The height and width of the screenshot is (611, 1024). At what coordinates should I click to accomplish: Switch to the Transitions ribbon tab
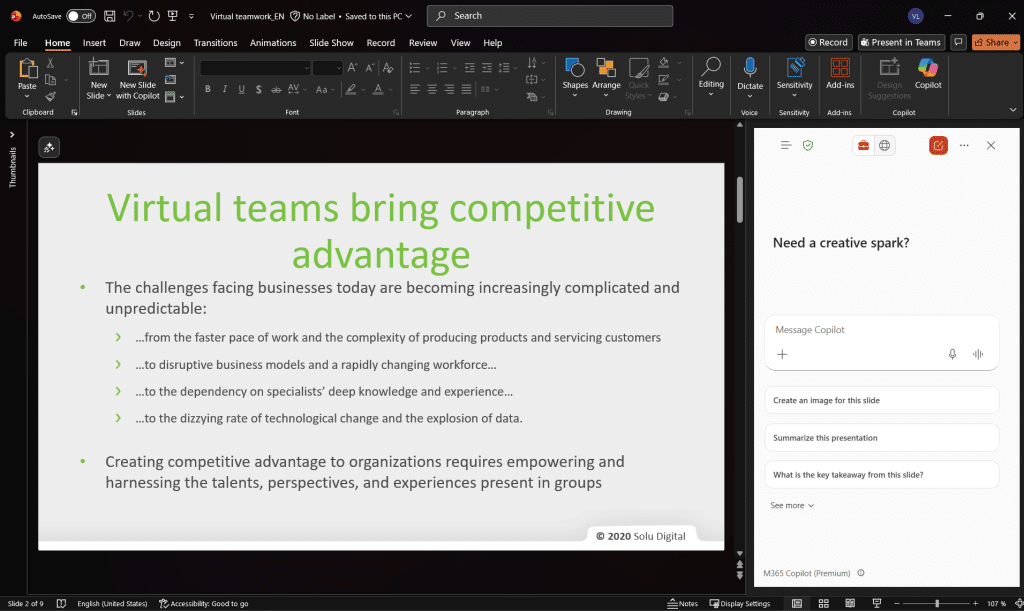[x=215, y=43]
